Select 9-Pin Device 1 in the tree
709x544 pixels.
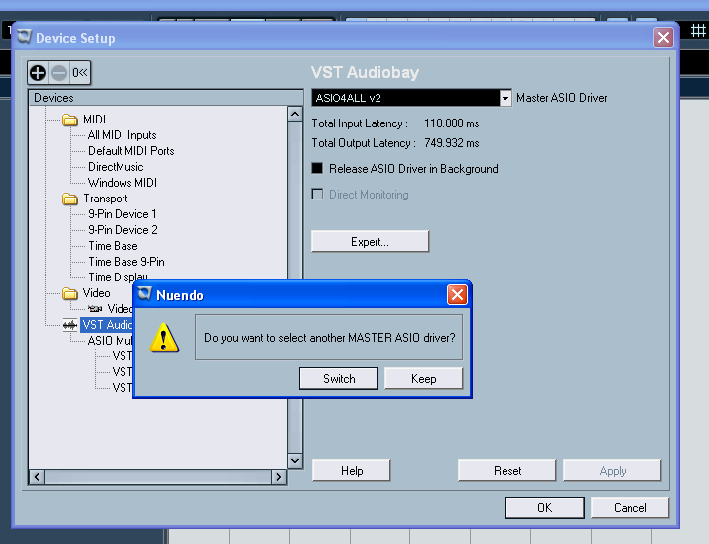point(122,214)
